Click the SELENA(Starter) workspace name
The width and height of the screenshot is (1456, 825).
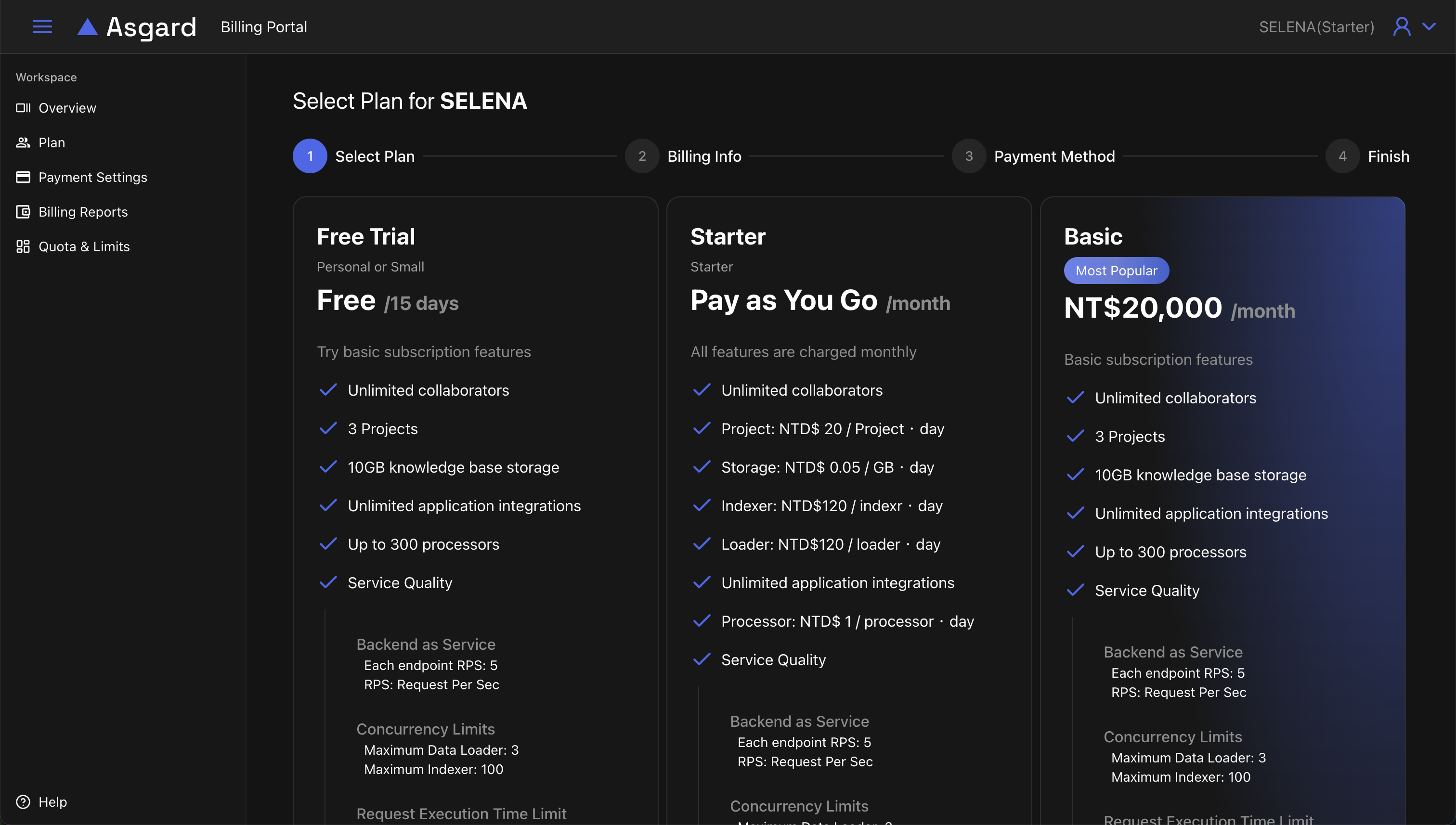1316,26
